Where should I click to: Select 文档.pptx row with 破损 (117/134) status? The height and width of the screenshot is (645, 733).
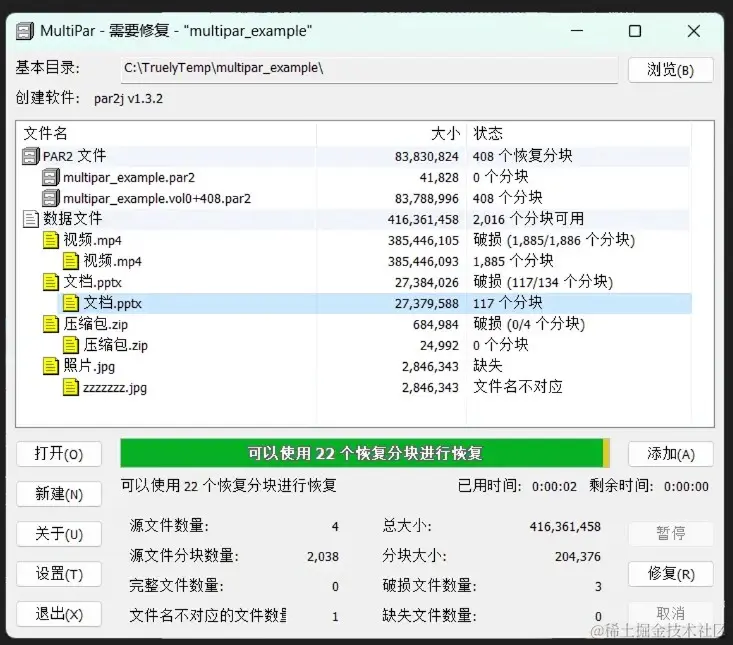tap(356, 282)
